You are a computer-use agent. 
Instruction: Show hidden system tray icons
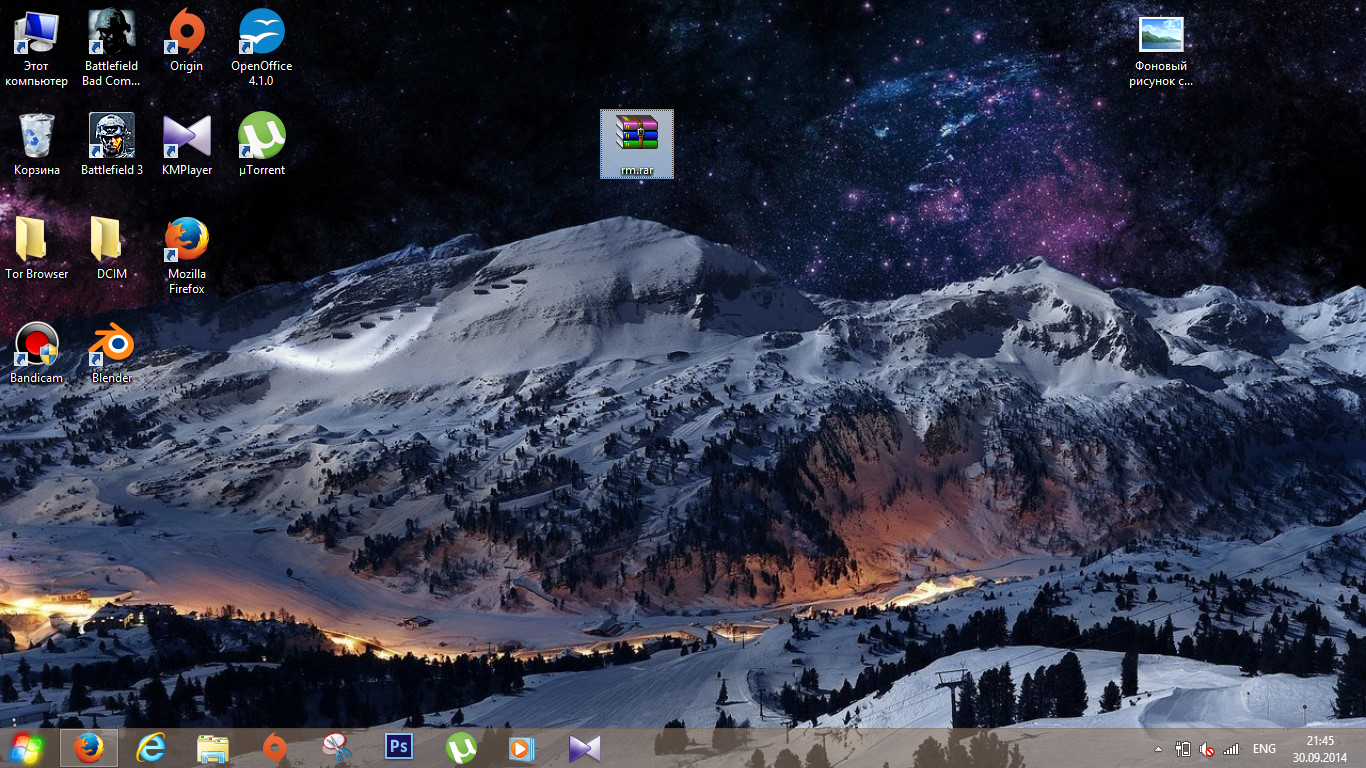click(x=1158, y=749)
